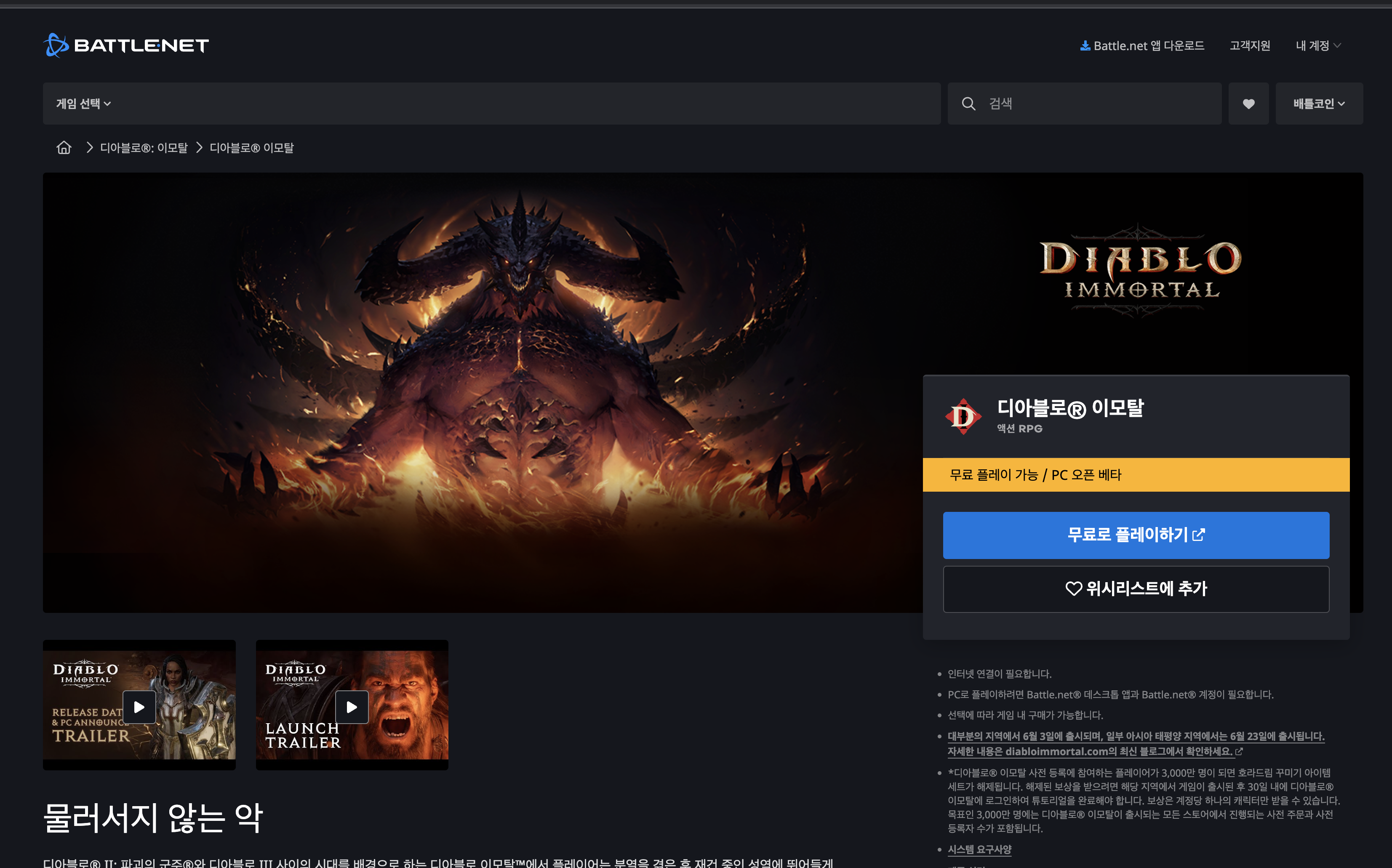Open the wishlist heart icon in toolbar
This screenshot has width=1392, height=868.
pos(1248,104)
